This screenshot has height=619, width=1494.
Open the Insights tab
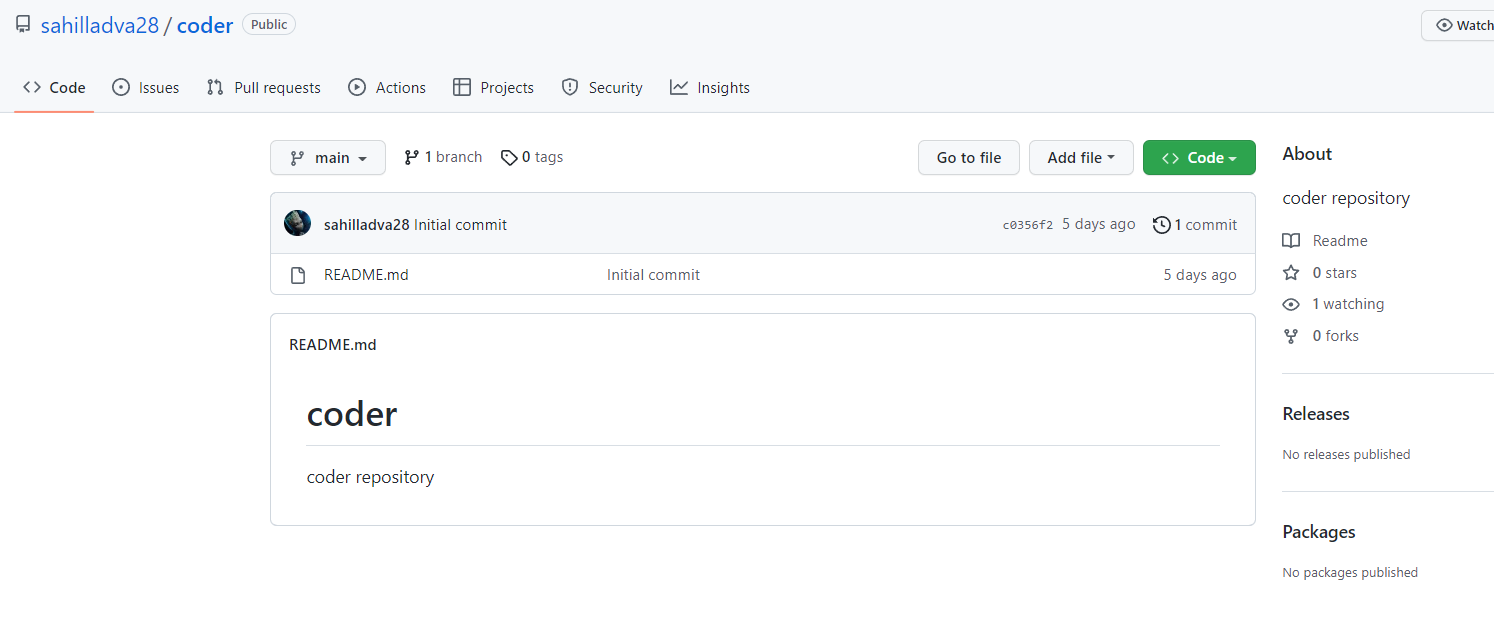point(710,88)
